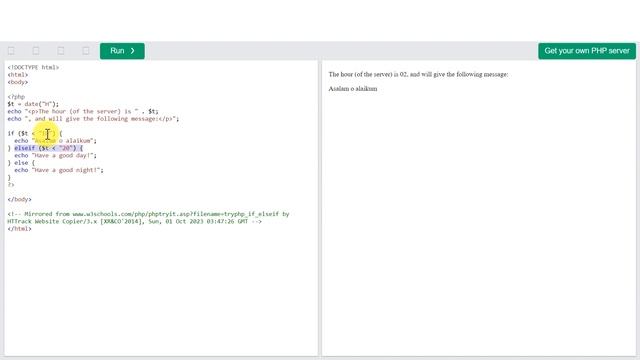
Task: Click the closing </body> tag line
Action: pos(19,200)
